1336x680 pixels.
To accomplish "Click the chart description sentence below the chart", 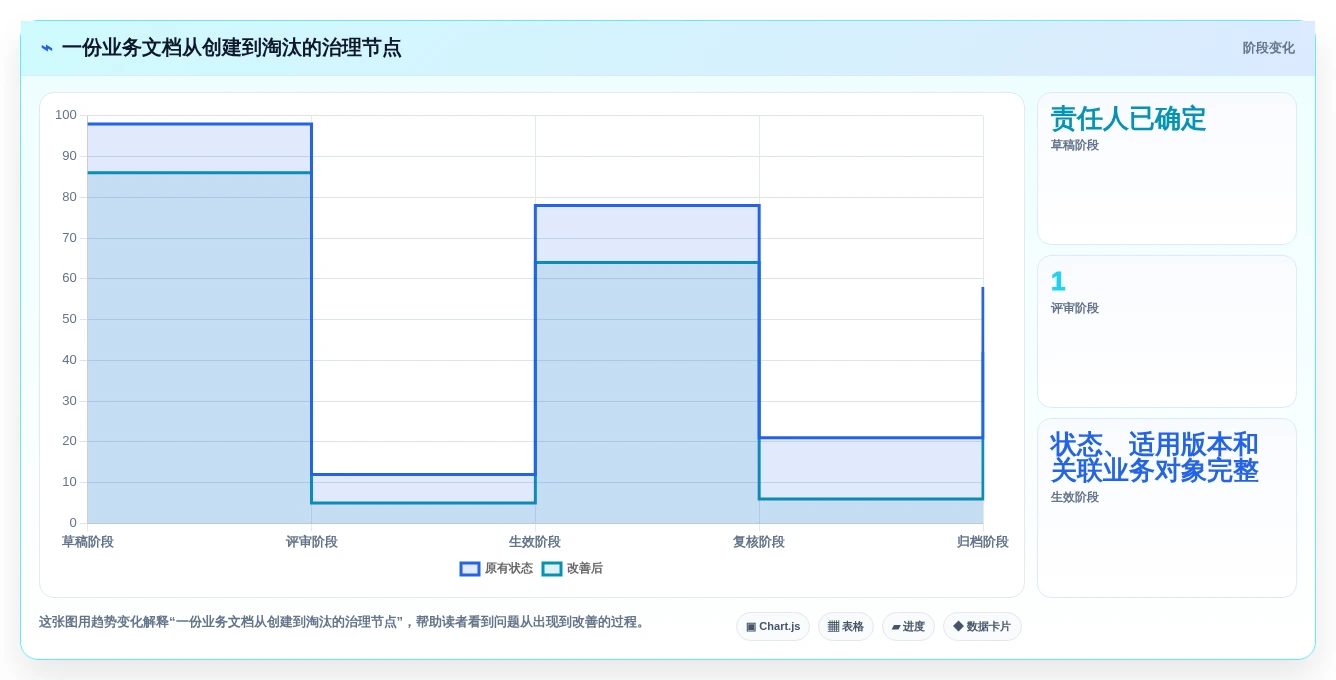I will (x=344, y=622).
